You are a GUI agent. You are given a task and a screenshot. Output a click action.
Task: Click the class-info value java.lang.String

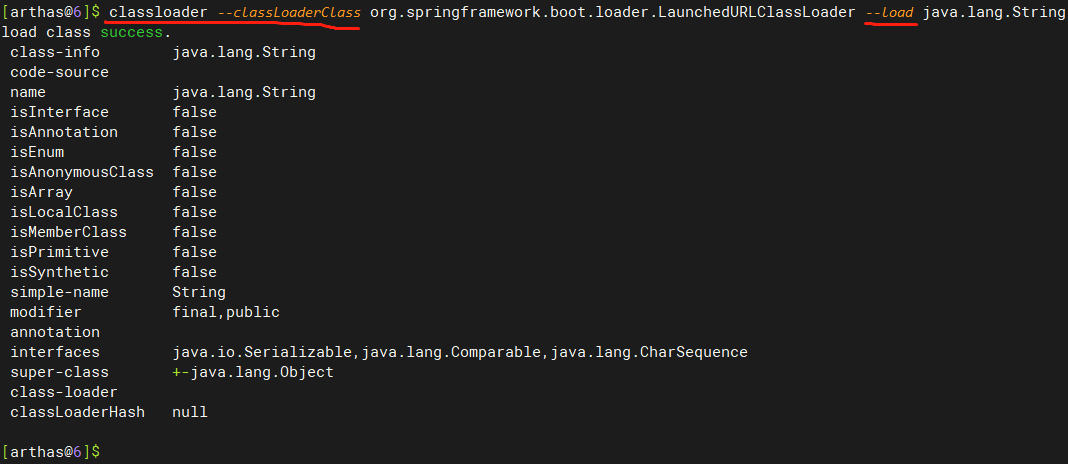point(243,52)
